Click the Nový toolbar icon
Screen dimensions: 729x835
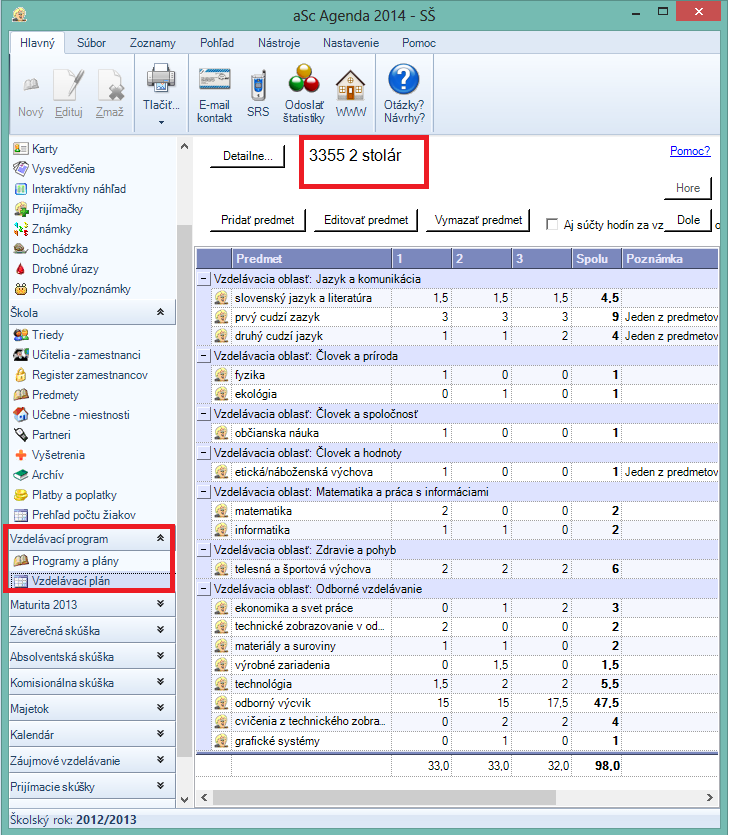(x=31, y=85)
